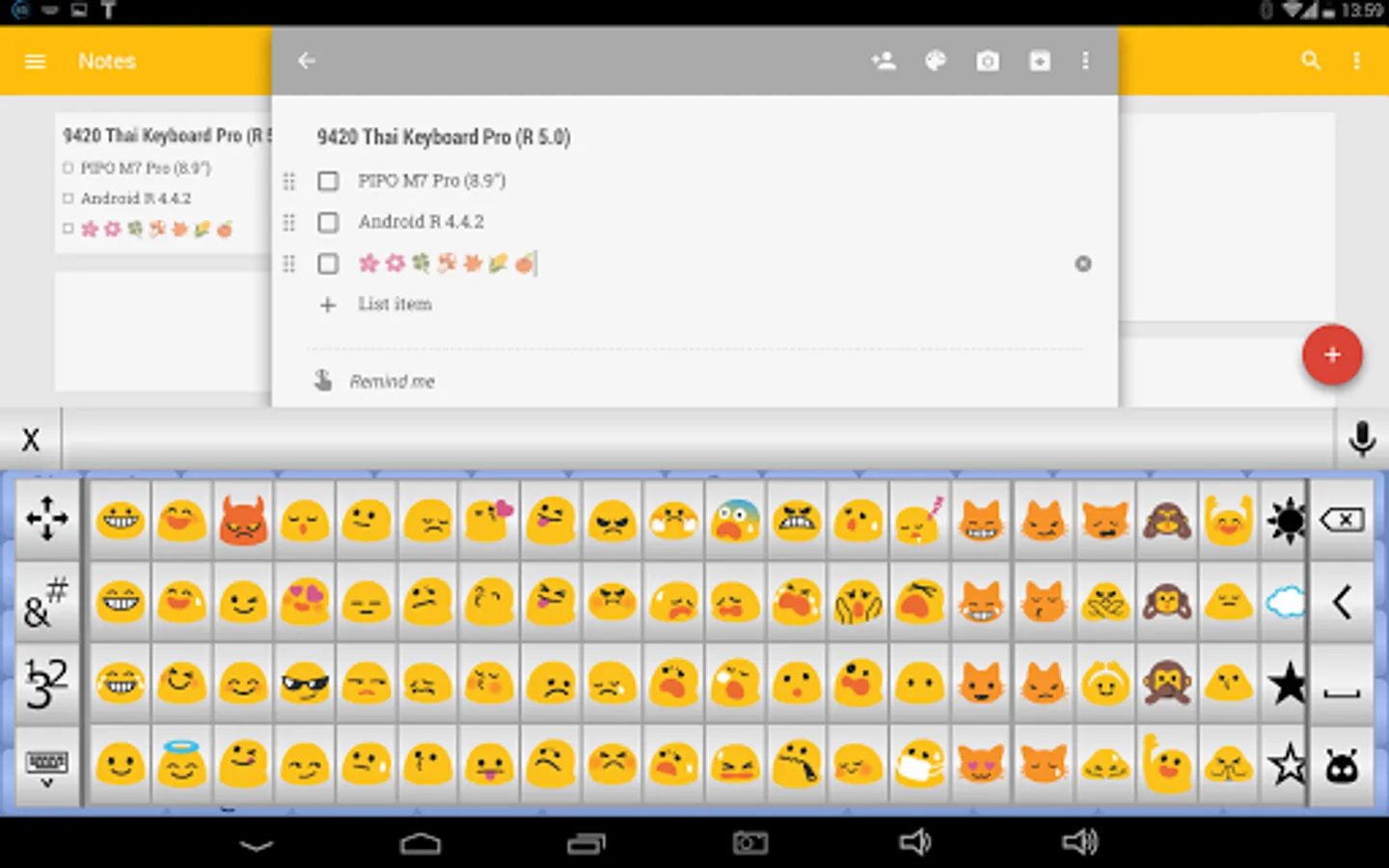Close the keyboard suggestion bar with X
This screenshot has width=1389, height=868.
pyautogui.click(x=31, y=440)
